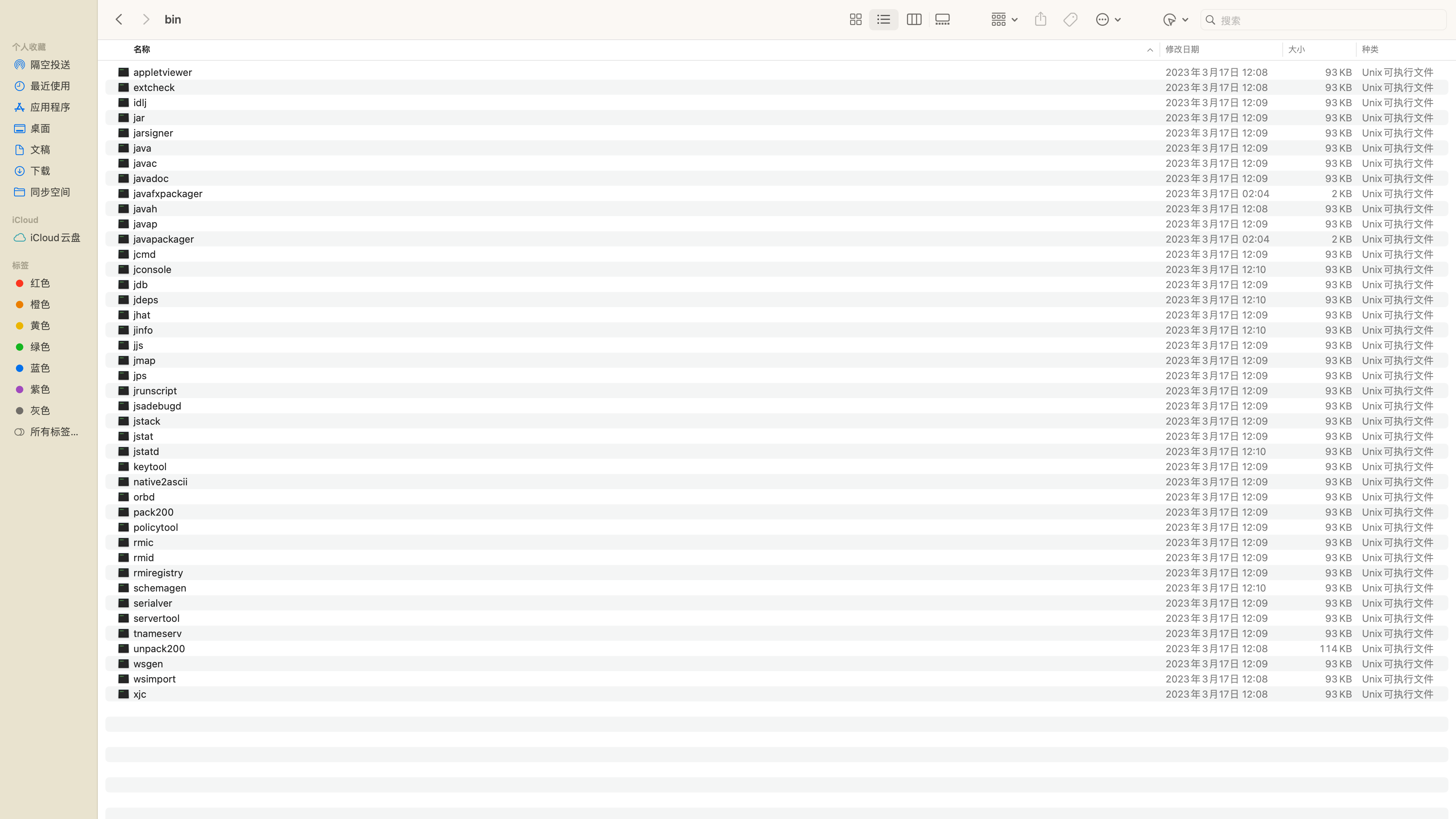This screenshot has width=1456, height=819.
Task: Select the xjc file
Action: [x=777, y=694]
